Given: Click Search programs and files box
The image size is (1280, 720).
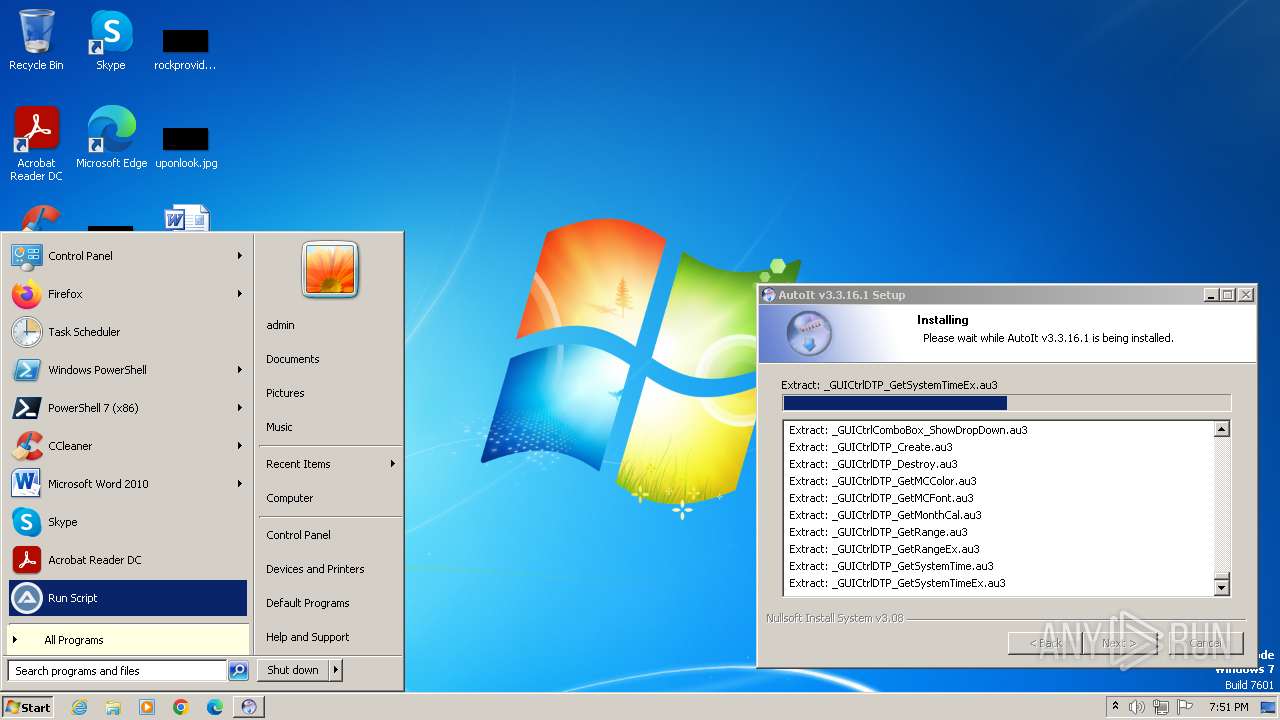Looking at the screenshot, I should pos(118,671).
